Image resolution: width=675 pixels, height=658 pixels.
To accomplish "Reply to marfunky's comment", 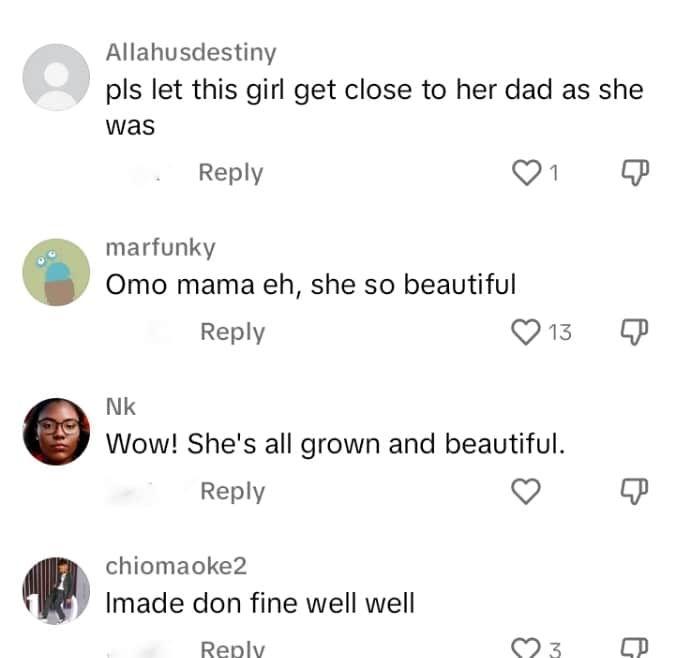I will [x=232, y=331].
